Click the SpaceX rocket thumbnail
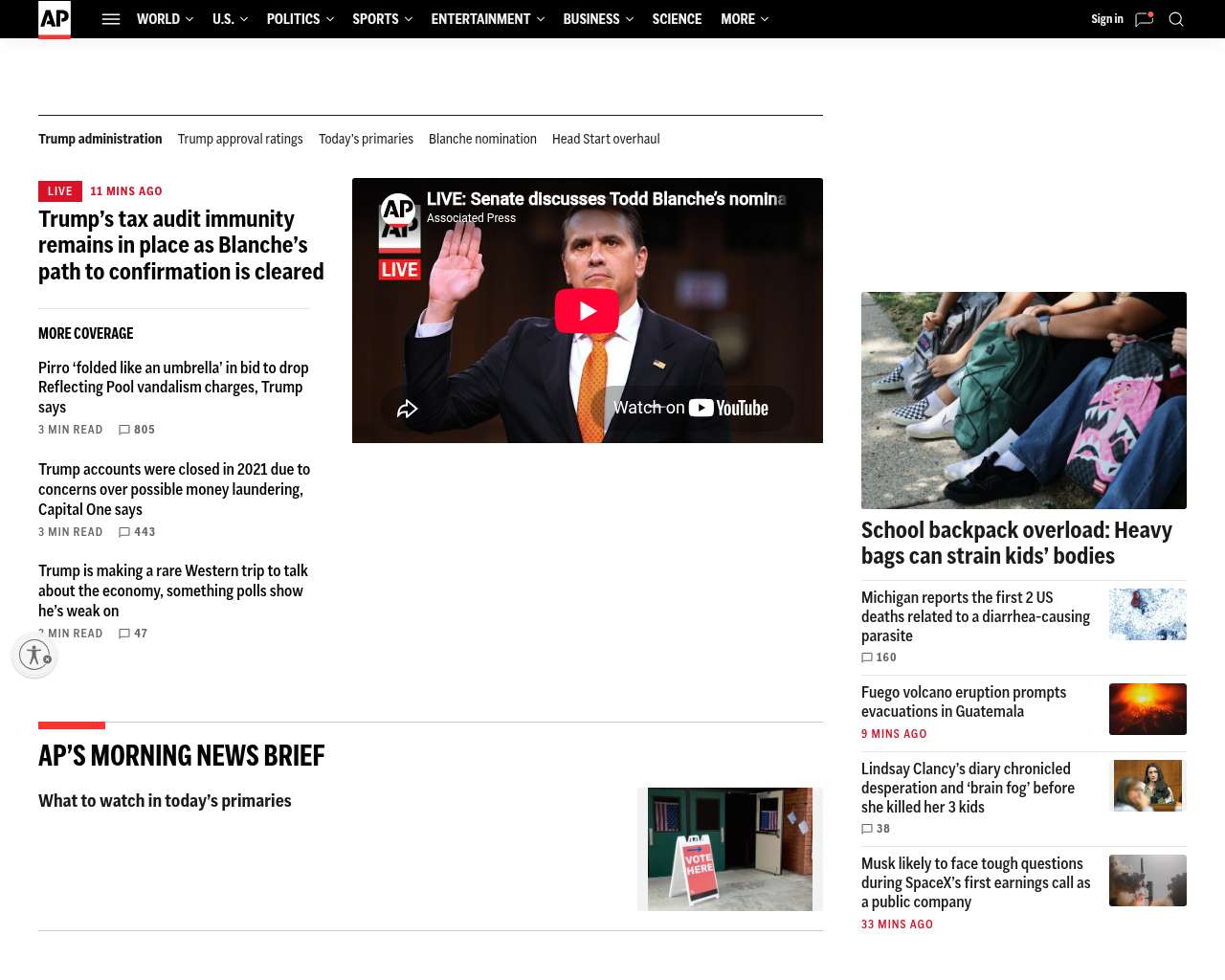This screenshot has width=1225, height=980. [1147, 880]
